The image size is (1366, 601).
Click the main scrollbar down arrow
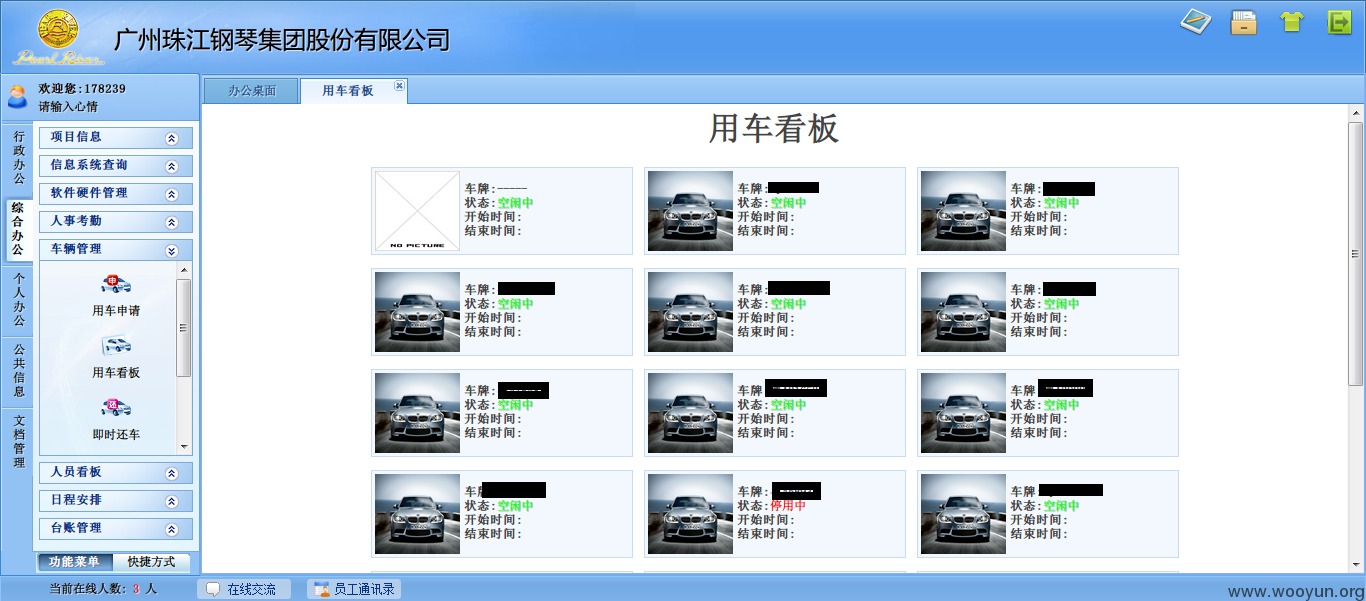point(1355,566)
